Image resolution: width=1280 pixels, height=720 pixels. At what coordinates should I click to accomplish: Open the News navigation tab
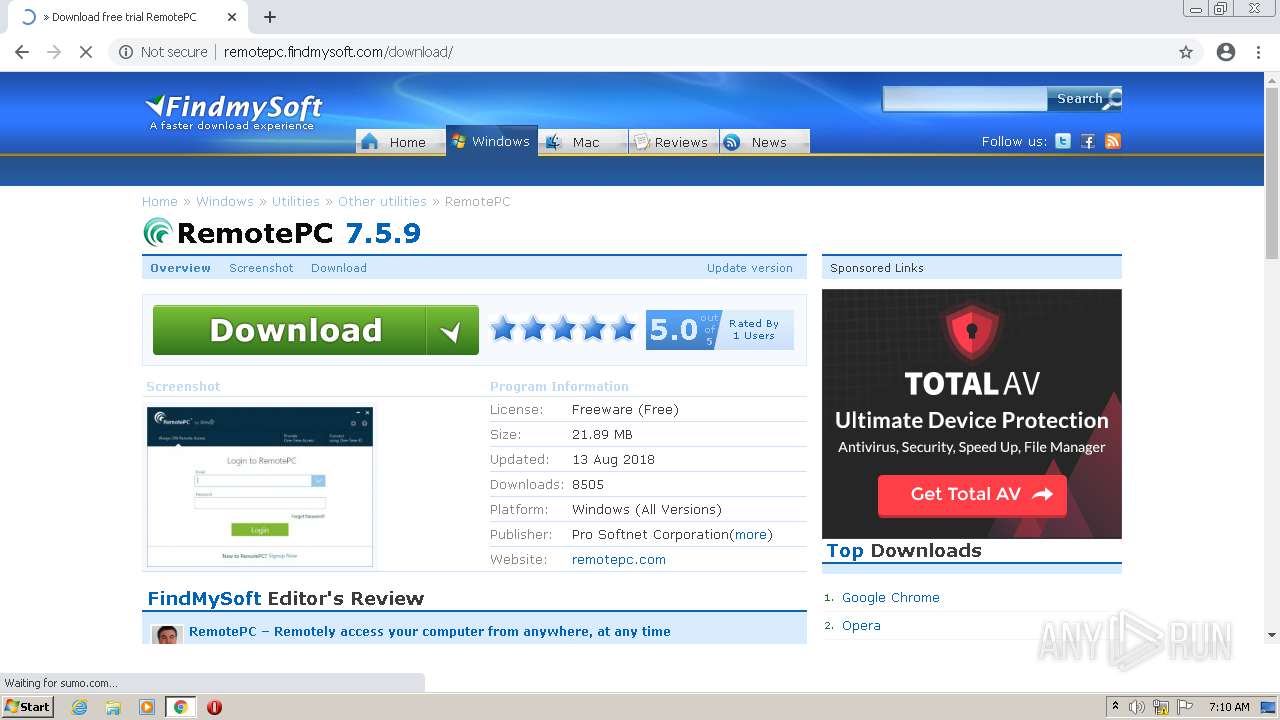(x=764, y=142)
